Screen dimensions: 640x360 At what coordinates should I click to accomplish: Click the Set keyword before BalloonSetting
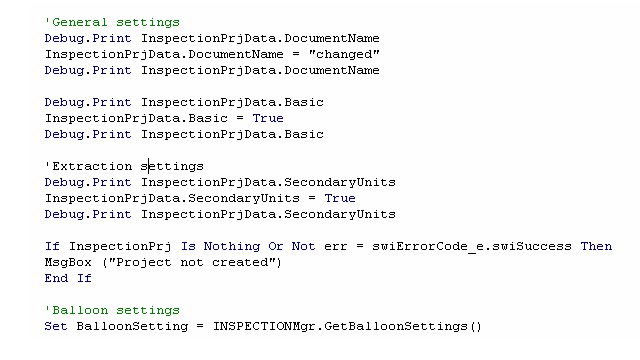(56, 327)
